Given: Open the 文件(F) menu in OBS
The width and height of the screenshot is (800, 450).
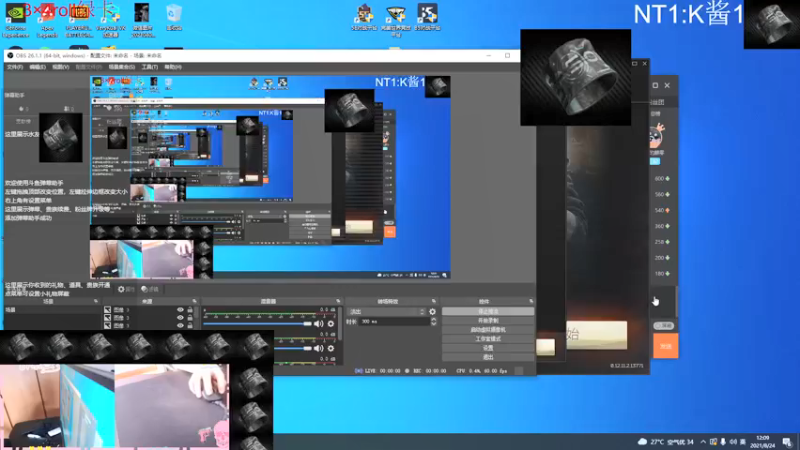Looking at the screenshot, I should click(15, 67).
